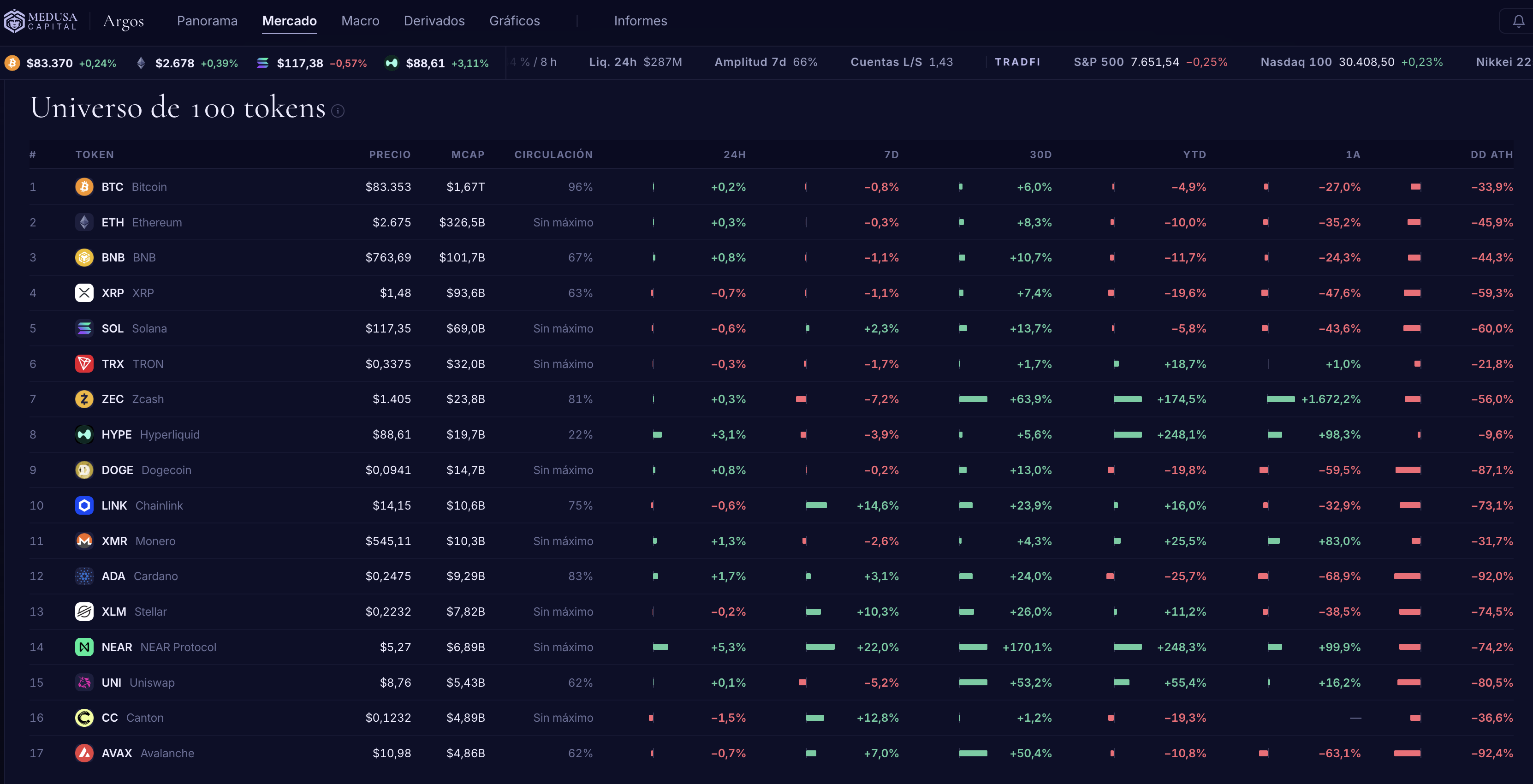Click the NEAR Protocol icon in row 14

click(x=84, y=647)
